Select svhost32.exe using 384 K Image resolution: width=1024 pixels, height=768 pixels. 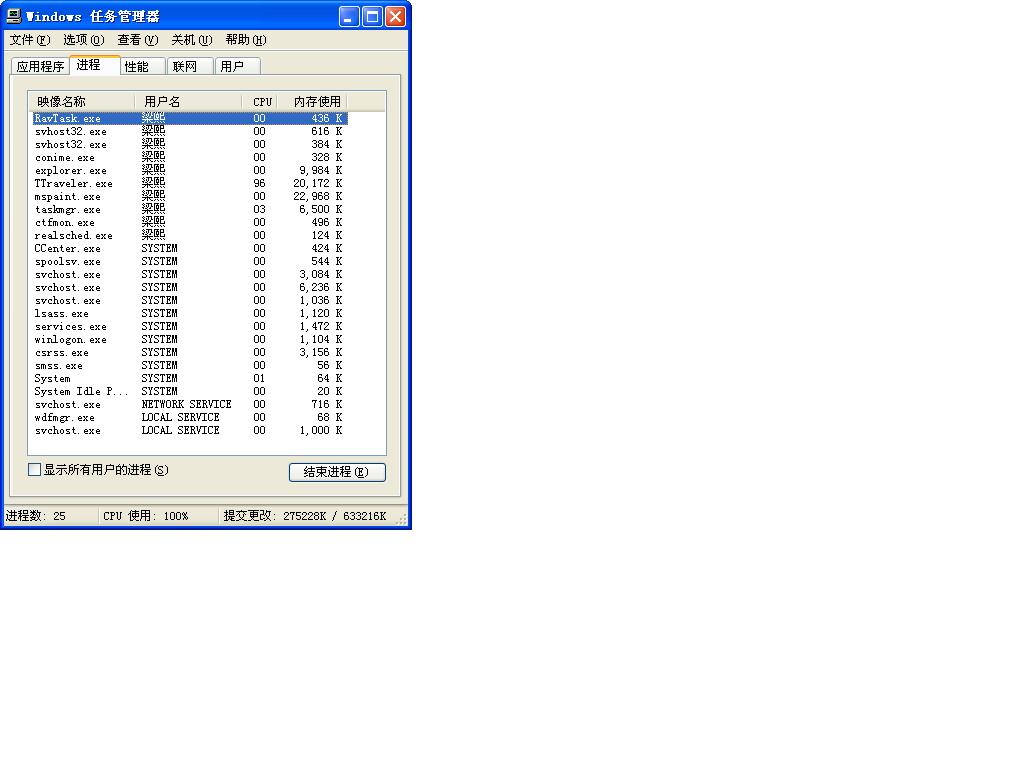(189, 144)
